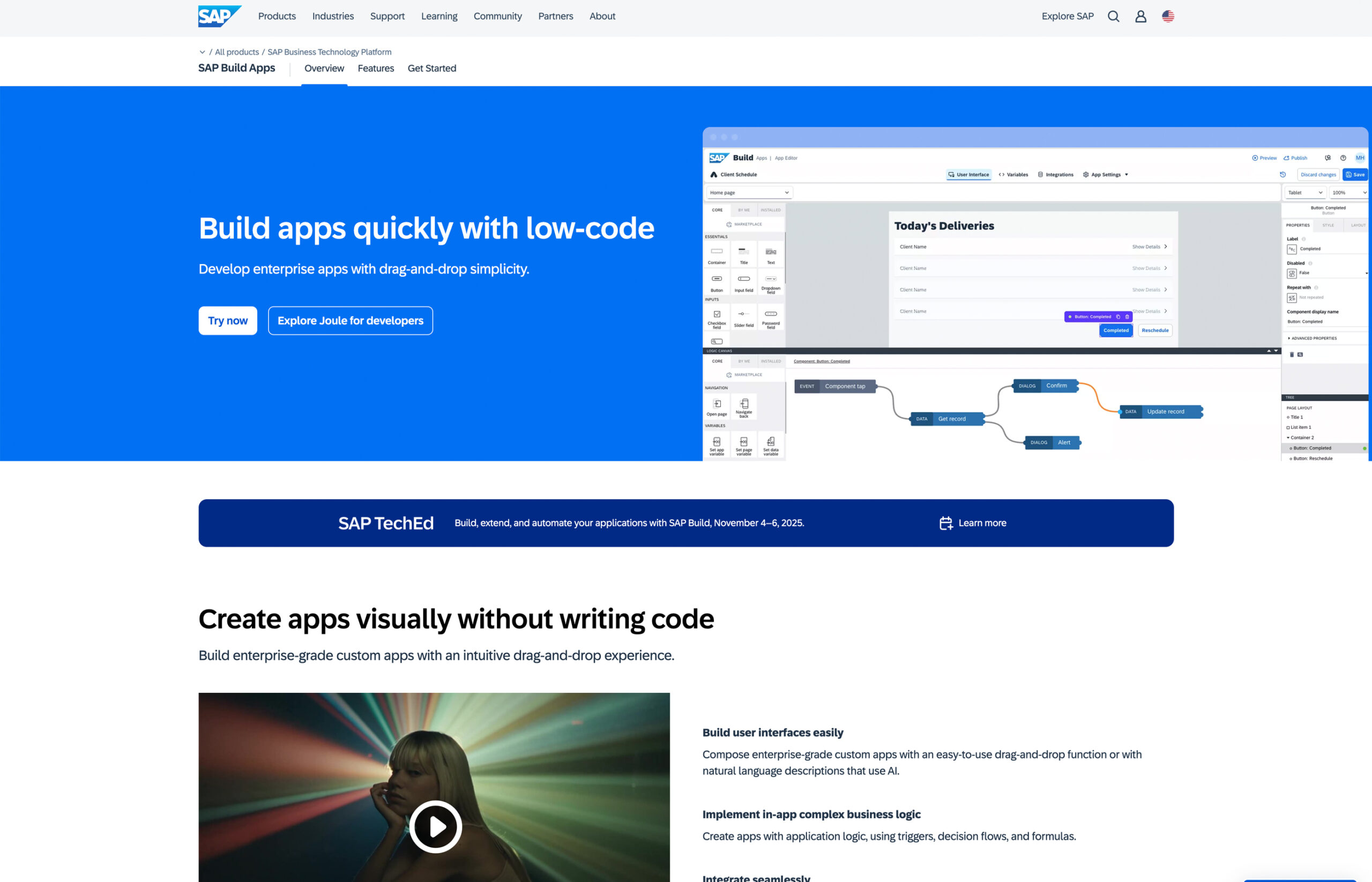This screenshot has height=882, width=1372.
Task: Click Explore Joule for developers button
Action: click(x=351, y=321)
